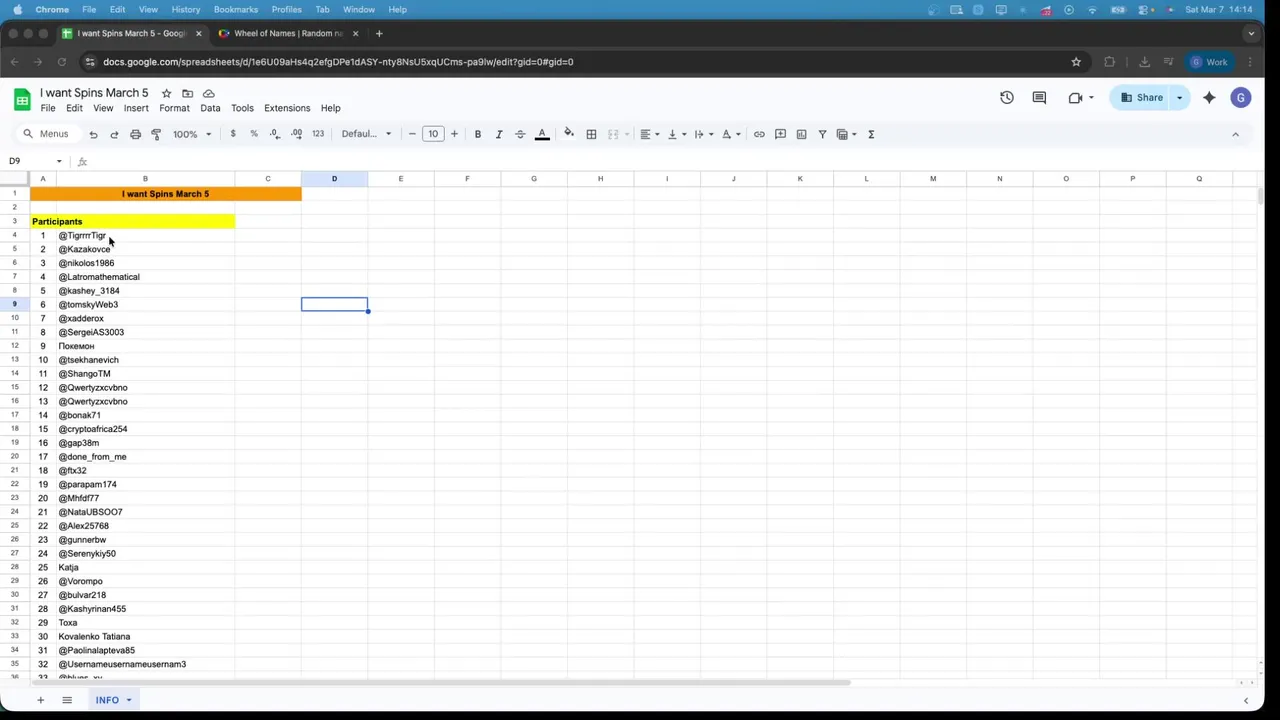Format as currency with dollar icon
The image size is (1280, 720).
[233, 134]
